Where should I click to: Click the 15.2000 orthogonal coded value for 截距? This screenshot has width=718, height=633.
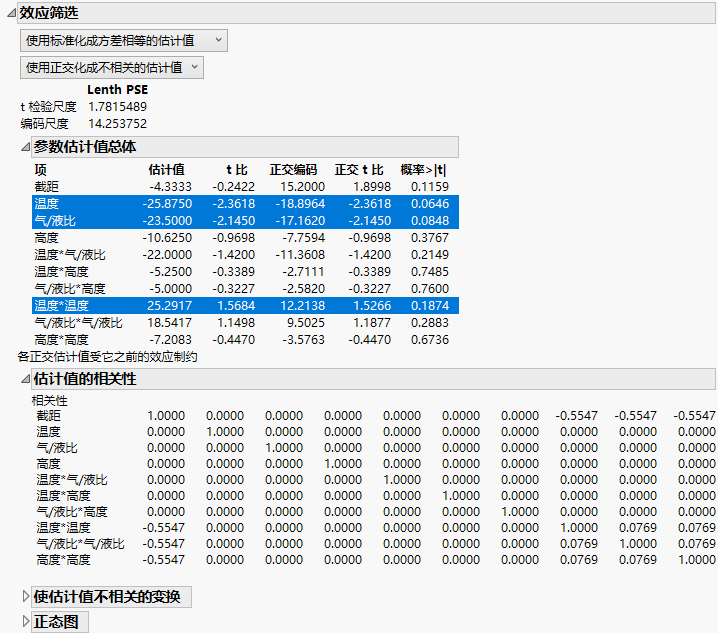pos(302,186)
